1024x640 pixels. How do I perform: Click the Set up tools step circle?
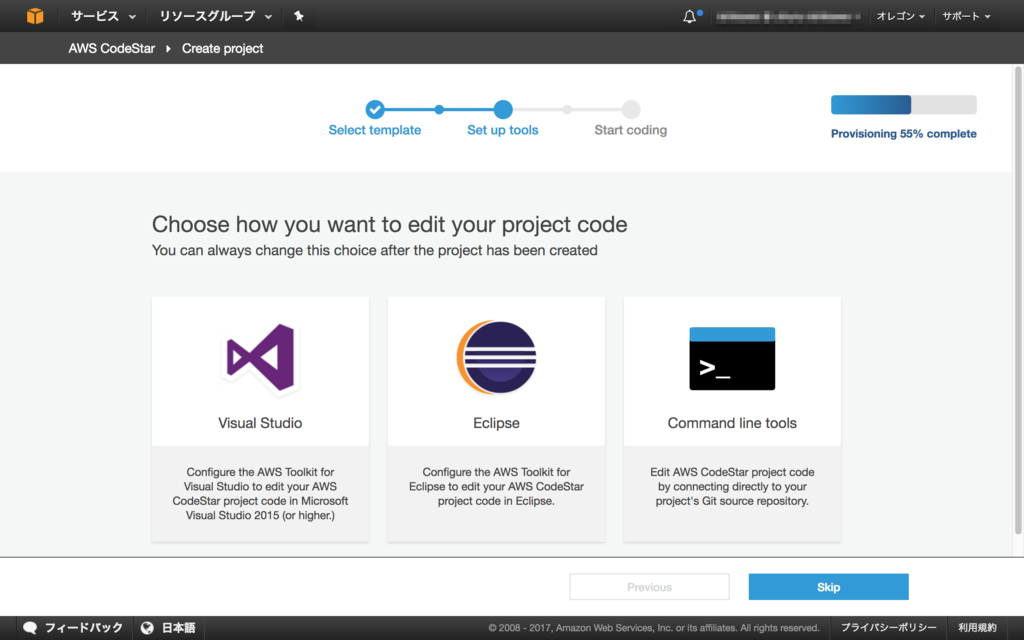[503, 109]
